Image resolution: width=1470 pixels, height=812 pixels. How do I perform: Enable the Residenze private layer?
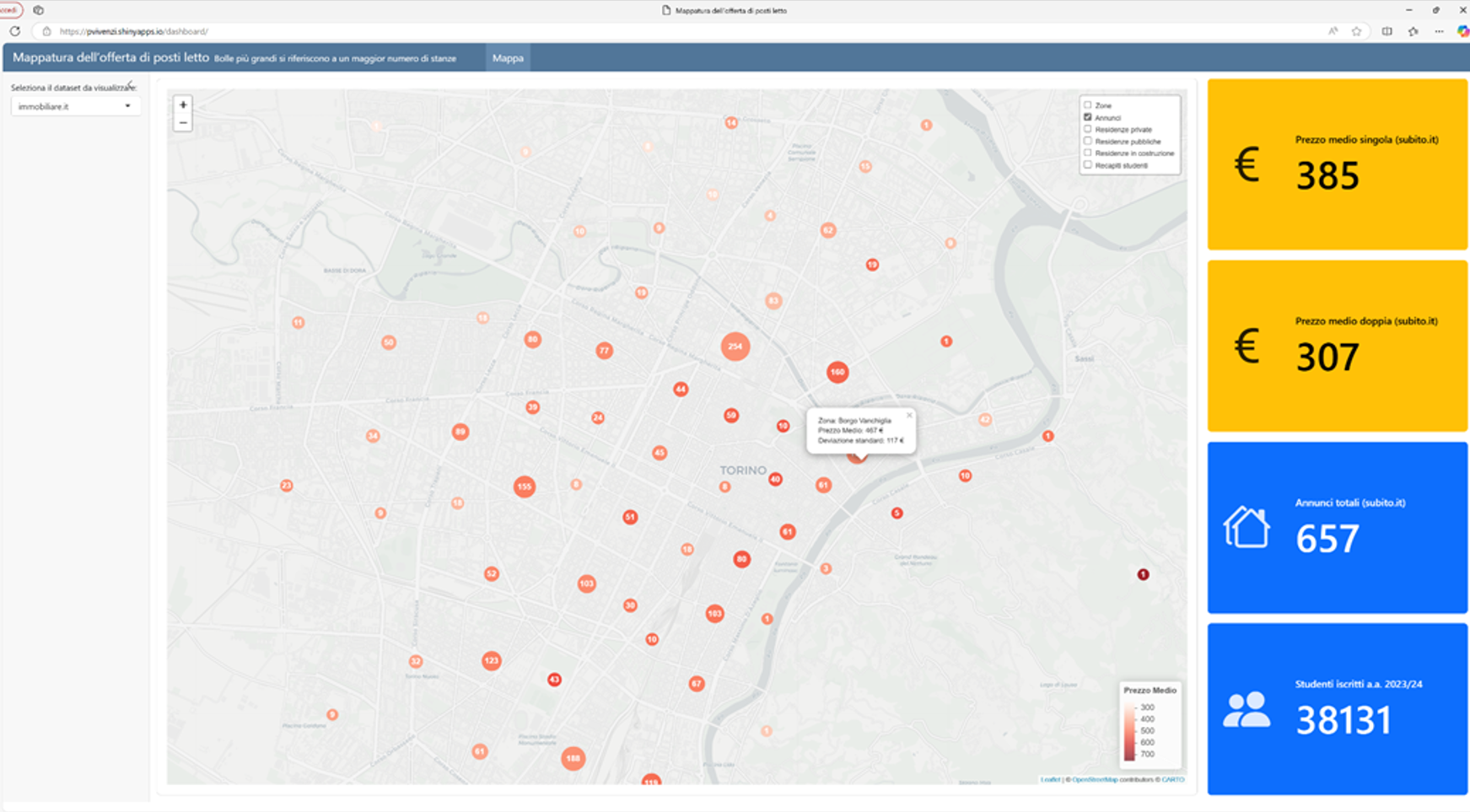click(x=1088, y=129)
